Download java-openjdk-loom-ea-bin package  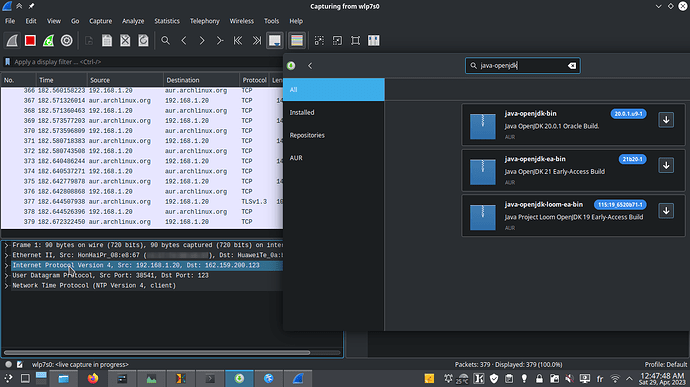tap(666, 211)
